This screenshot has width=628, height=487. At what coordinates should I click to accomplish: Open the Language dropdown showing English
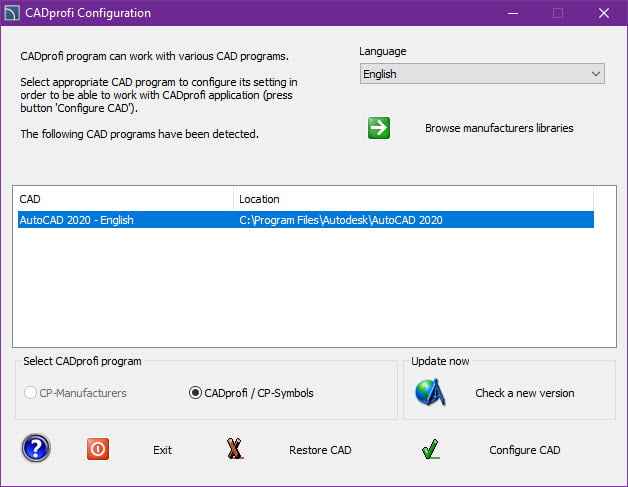pos(482,74)
